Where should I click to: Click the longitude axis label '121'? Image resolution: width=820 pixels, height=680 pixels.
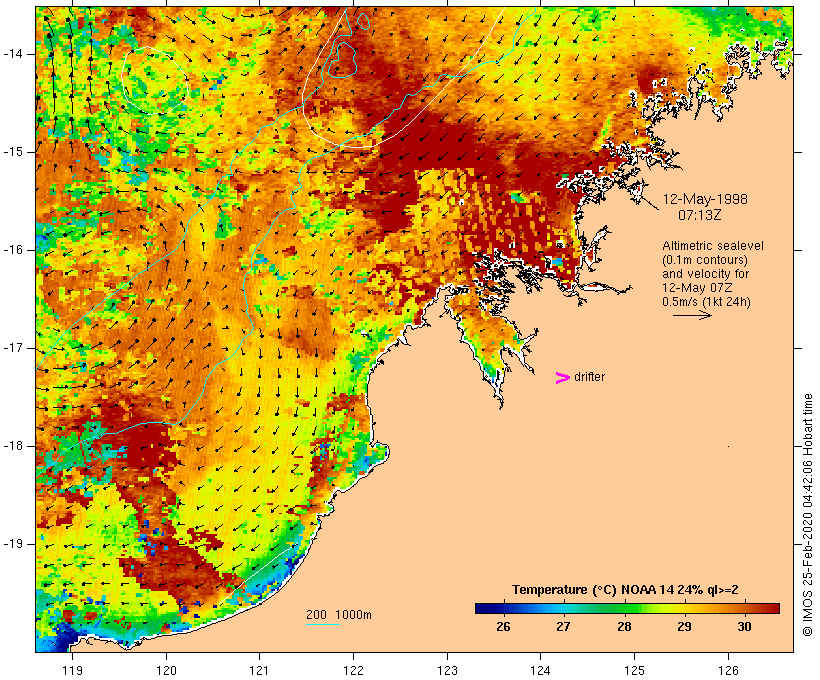click(259, 670)
